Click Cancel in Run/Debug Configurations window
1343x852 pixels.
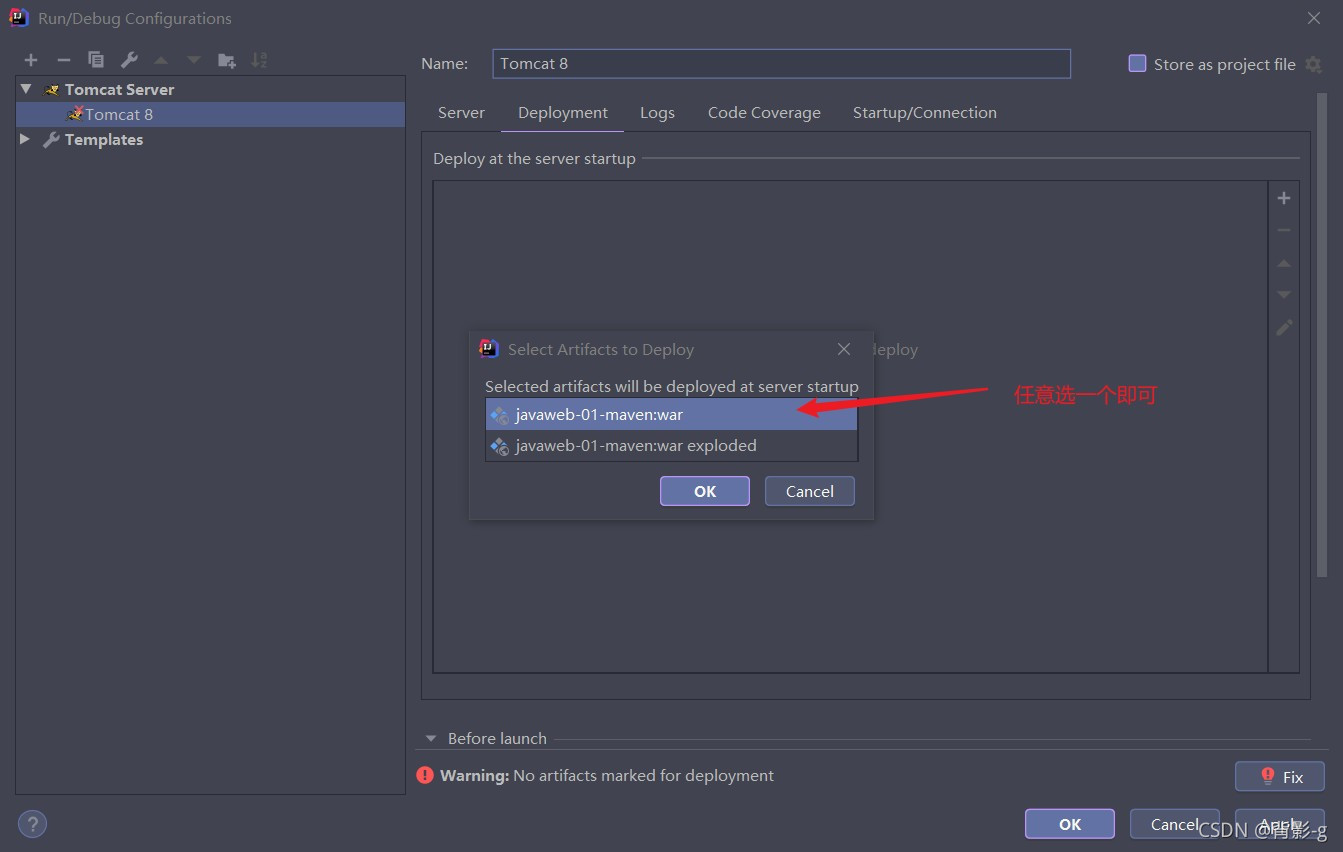click(1174, 824)
